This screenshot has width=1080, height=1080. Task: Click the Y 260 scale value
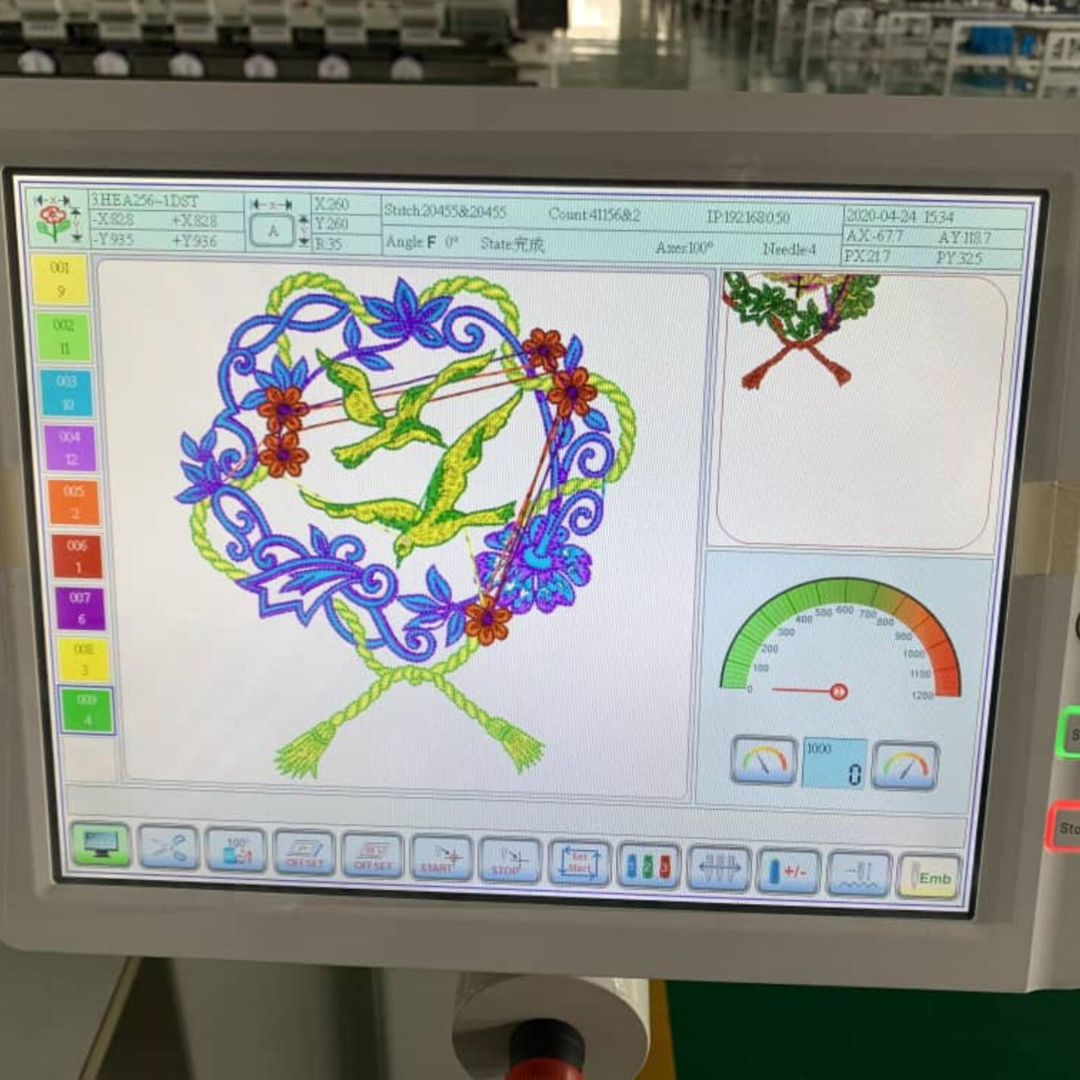pos(332,224)
